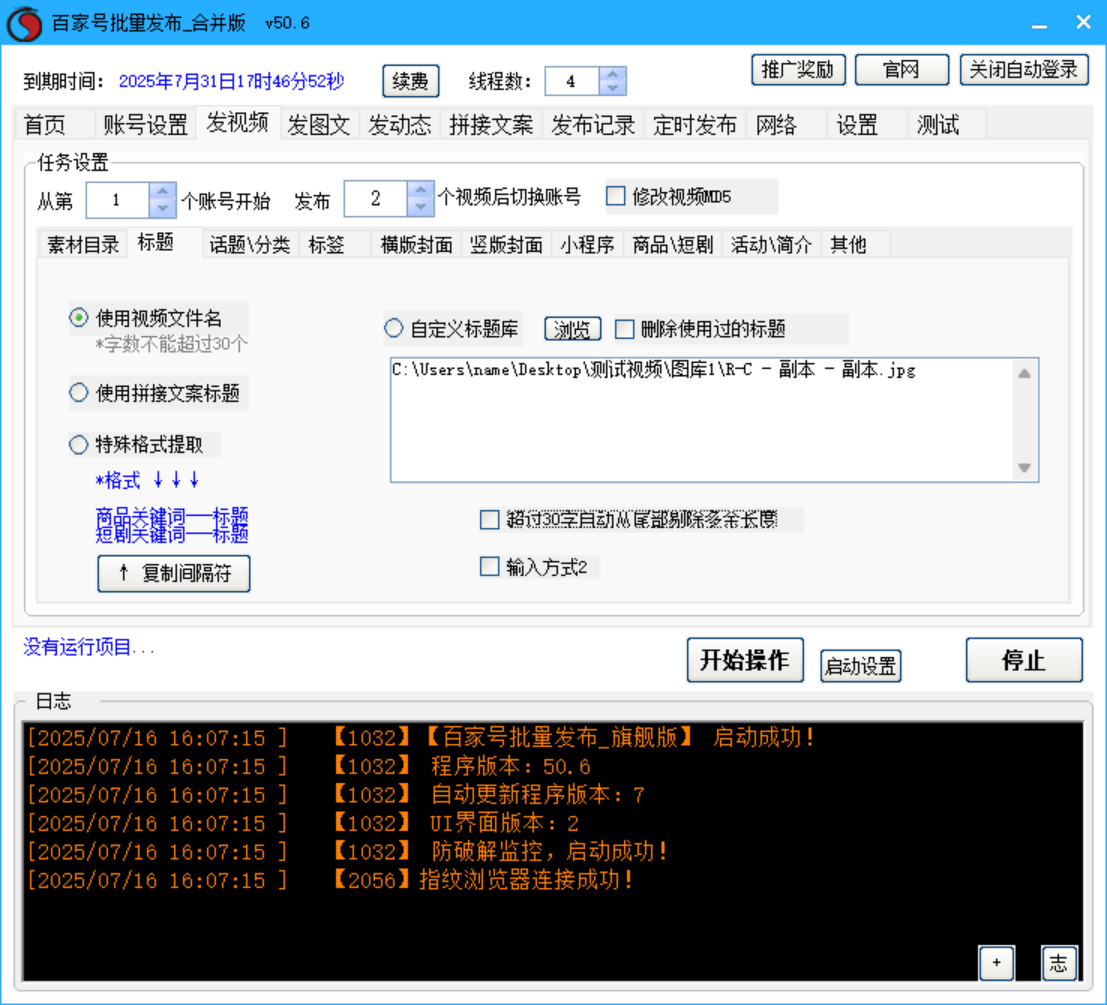
Task: Switch to the 小程序 sub-tab
Action: click(587, 245)
